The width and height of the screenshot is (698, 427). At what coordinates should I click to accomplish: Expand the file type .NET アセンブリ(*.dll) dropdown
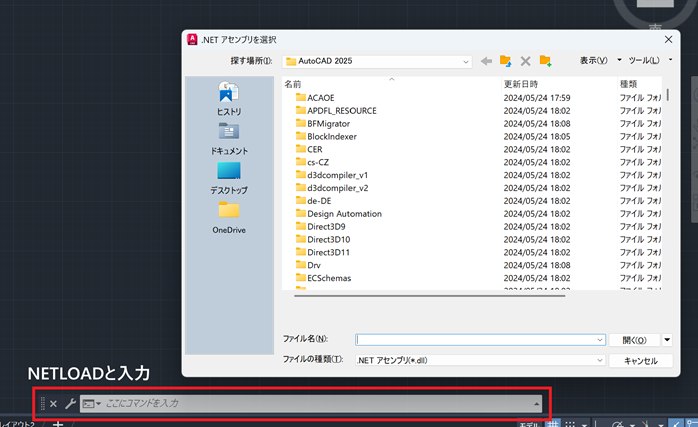click(600, 360)
